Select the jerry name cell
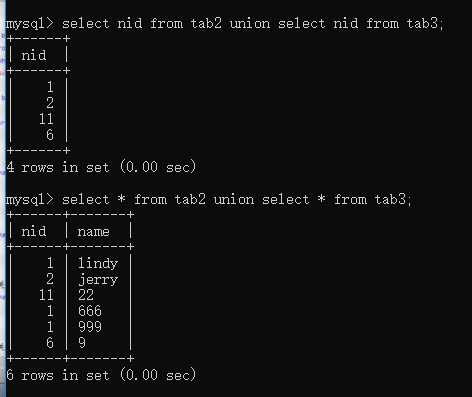Screen dimensions: 472x397 (98, 279)
